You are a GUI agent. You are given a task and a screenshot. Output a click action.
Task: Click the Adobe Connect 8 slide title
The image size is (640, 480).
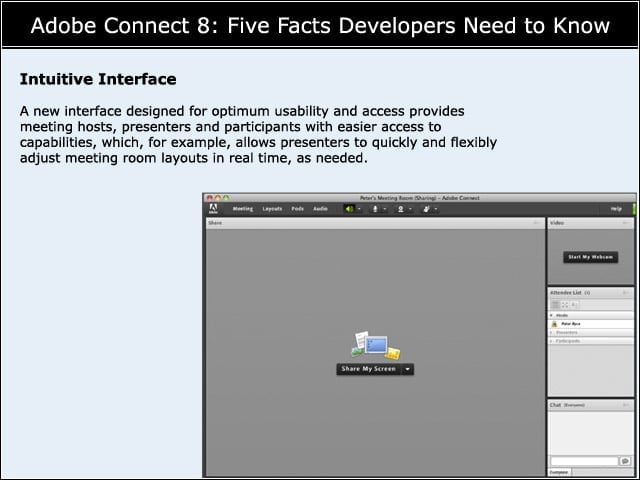[x=320, y=25]
